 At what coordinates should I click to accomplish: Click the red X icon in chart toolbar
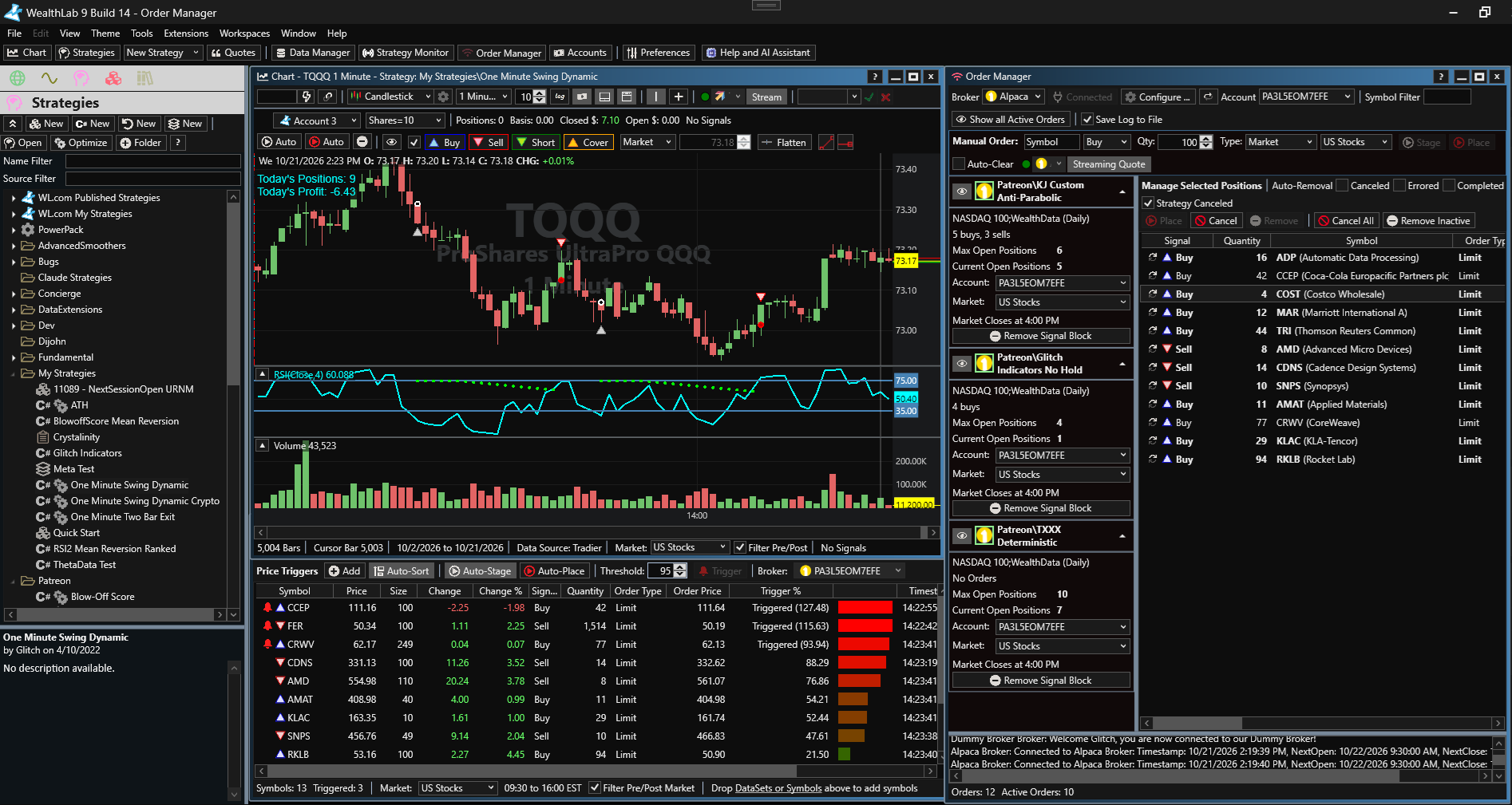(x=885, y=97)
